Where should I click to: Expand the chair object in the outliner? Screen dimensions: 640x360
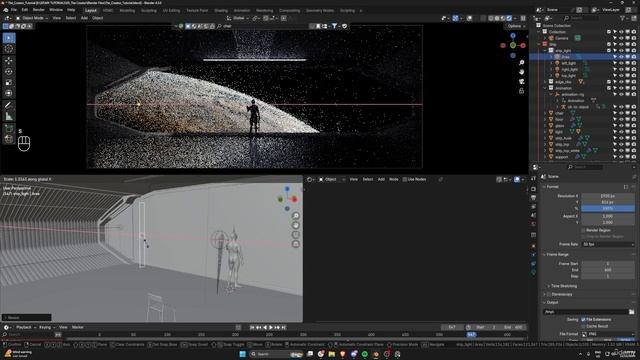coord(545,113)
